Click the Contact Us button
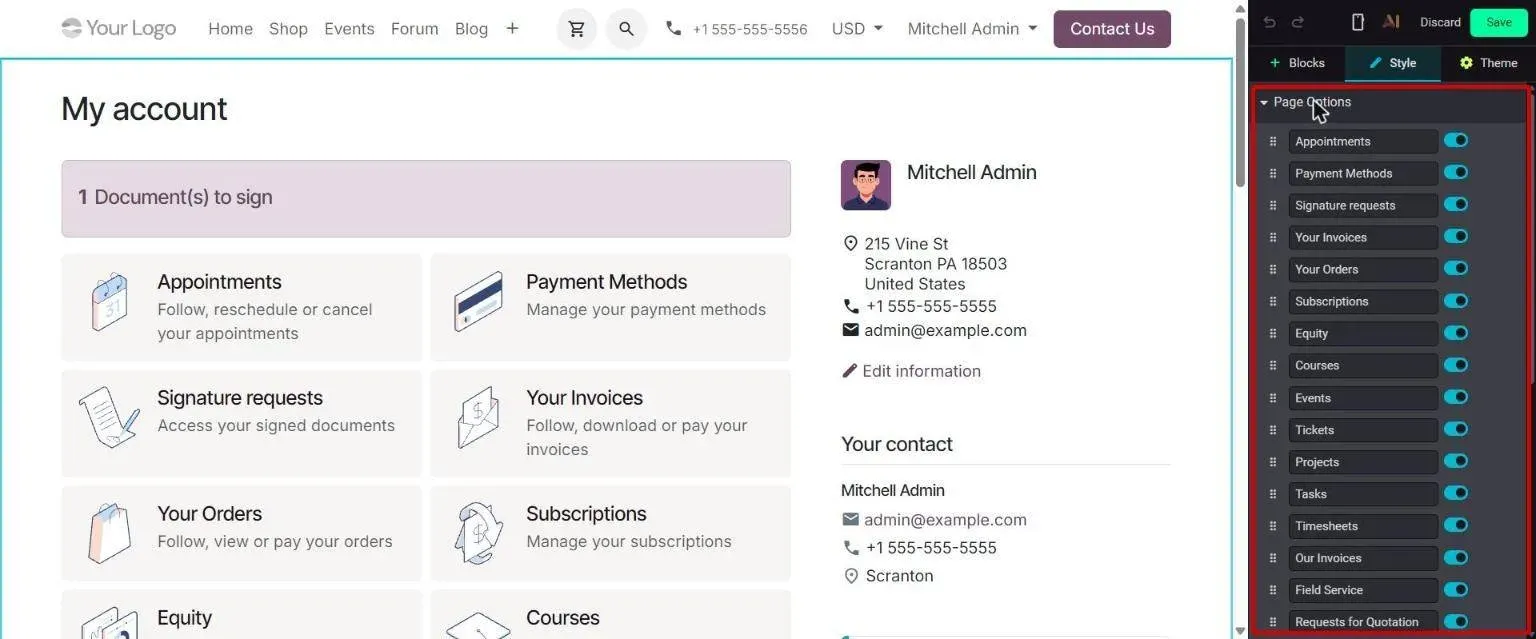Screen dimensions: 1536x639 (x=1112, y=29)
